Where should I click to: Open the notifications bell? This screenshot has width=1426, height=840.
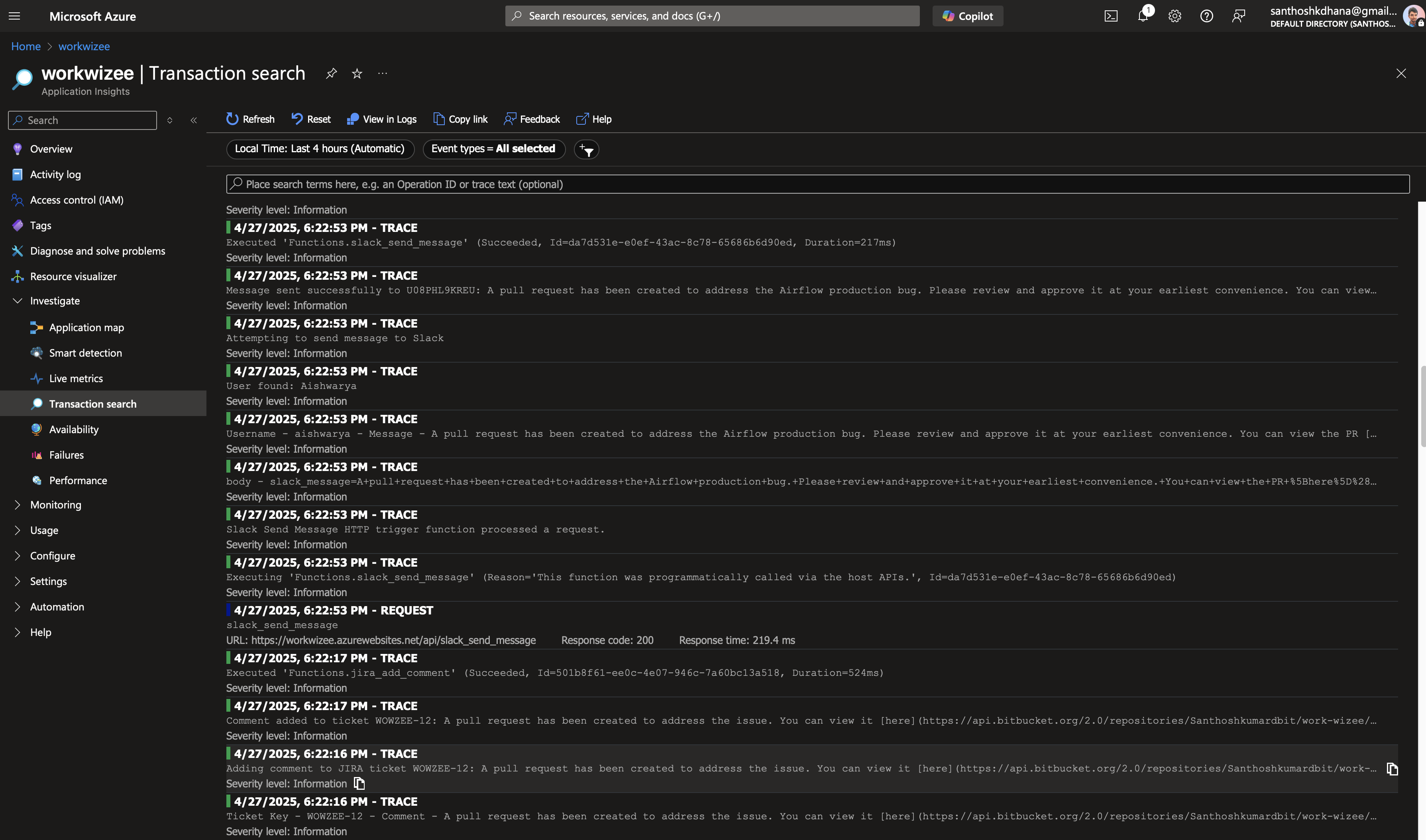click(x=1142, y=16)
